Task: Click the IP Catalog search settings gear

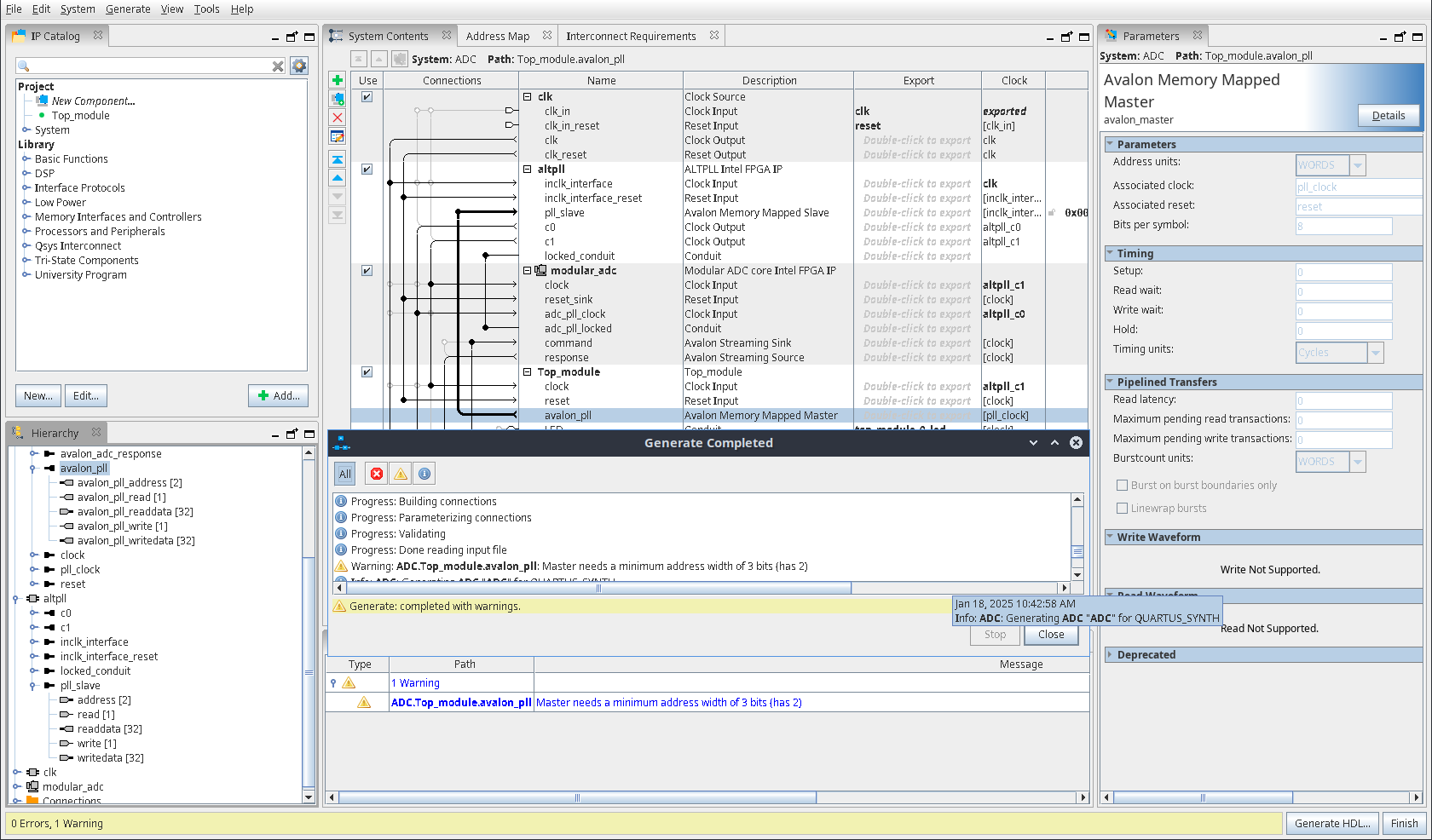Action: click(299, 66)
